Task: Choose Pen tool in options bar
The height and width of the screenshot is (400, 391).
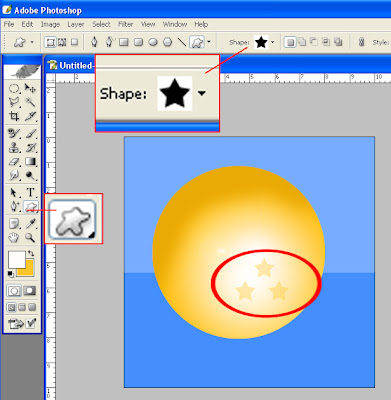Action: click(94, 42)
